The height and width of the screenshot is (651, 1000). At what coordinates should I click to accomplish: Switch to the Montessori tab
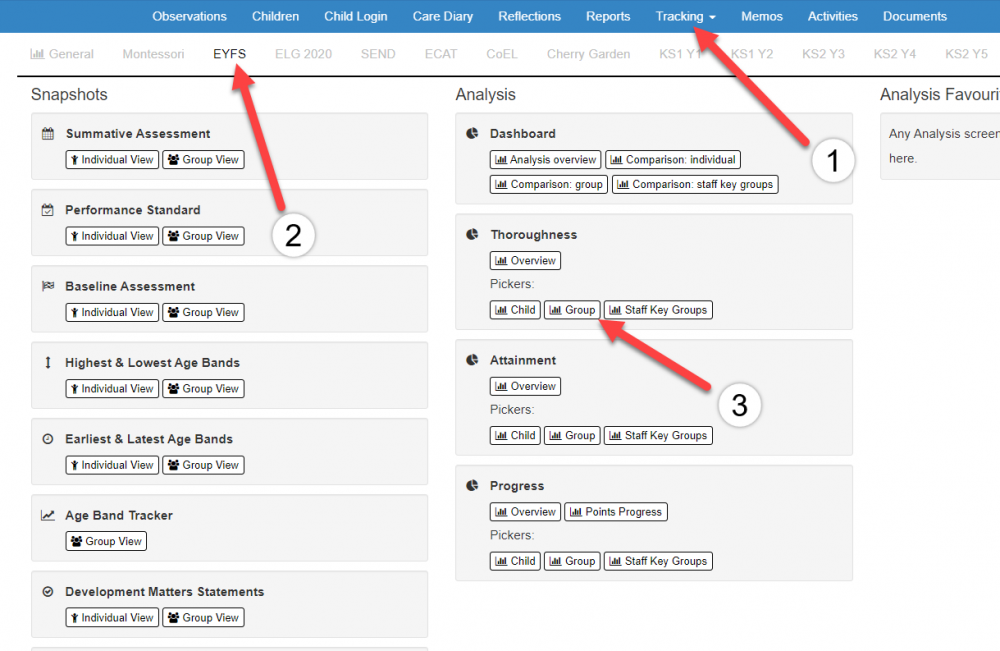(x=153, y=54)
